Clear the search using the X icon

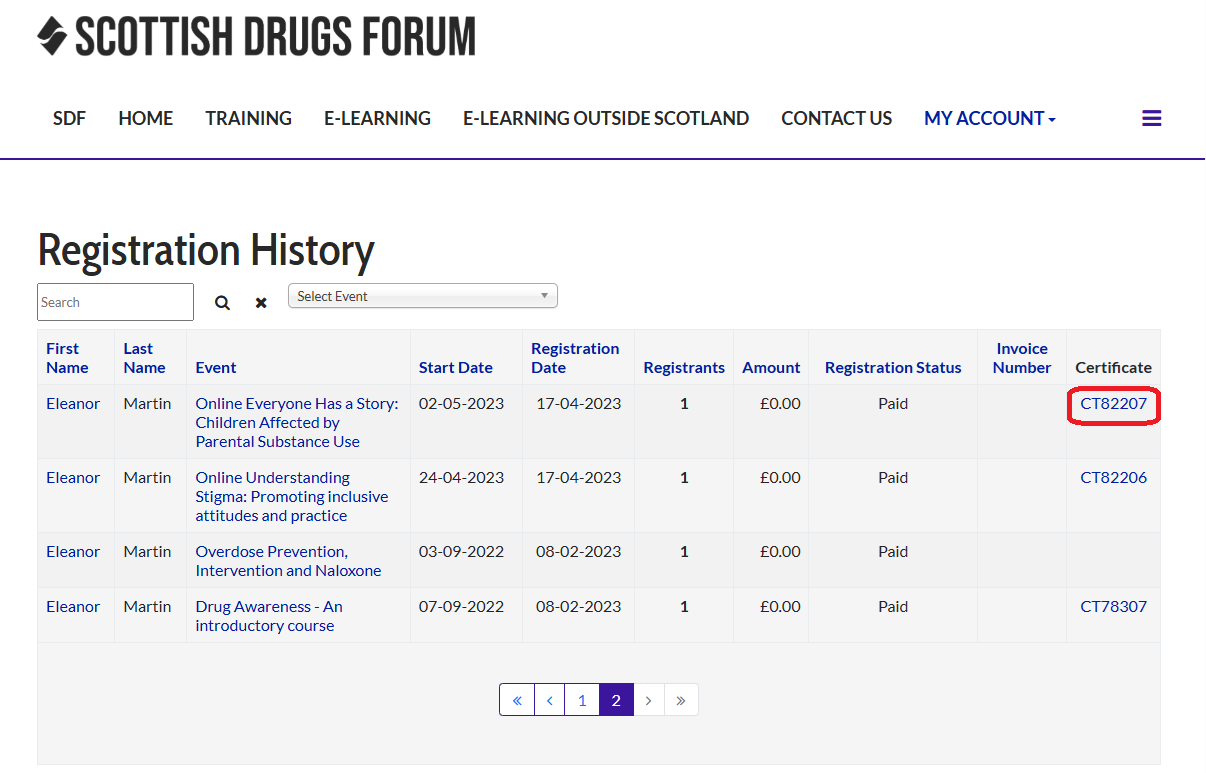point(260,301)
